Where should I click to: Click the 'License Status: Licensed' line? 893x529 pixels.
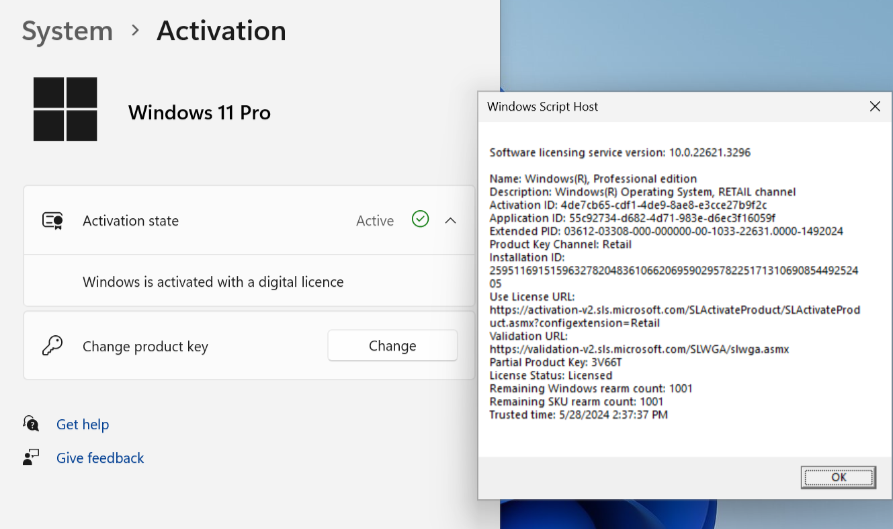point(551,375)
